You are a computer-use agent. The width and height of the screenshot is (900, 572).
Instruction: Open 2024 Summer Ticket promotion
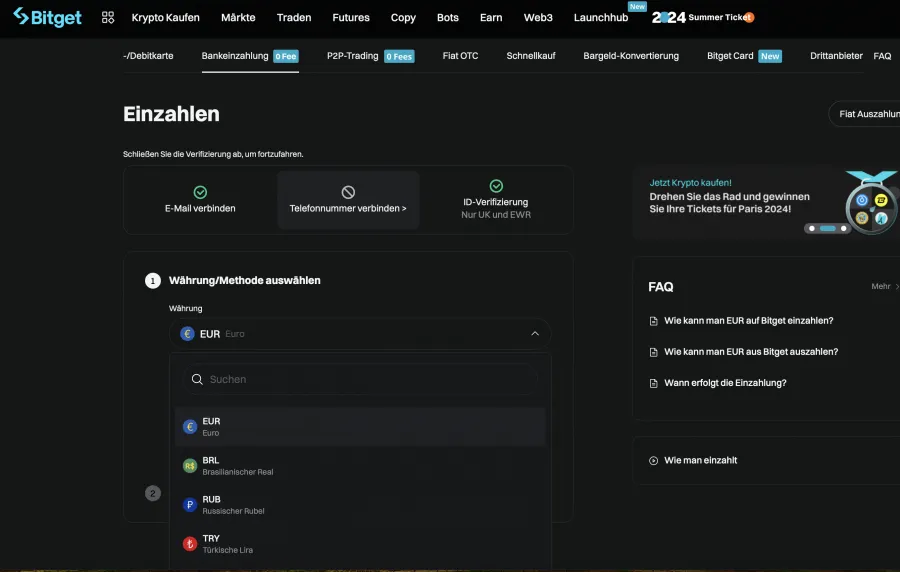click(x=703, y=17)
